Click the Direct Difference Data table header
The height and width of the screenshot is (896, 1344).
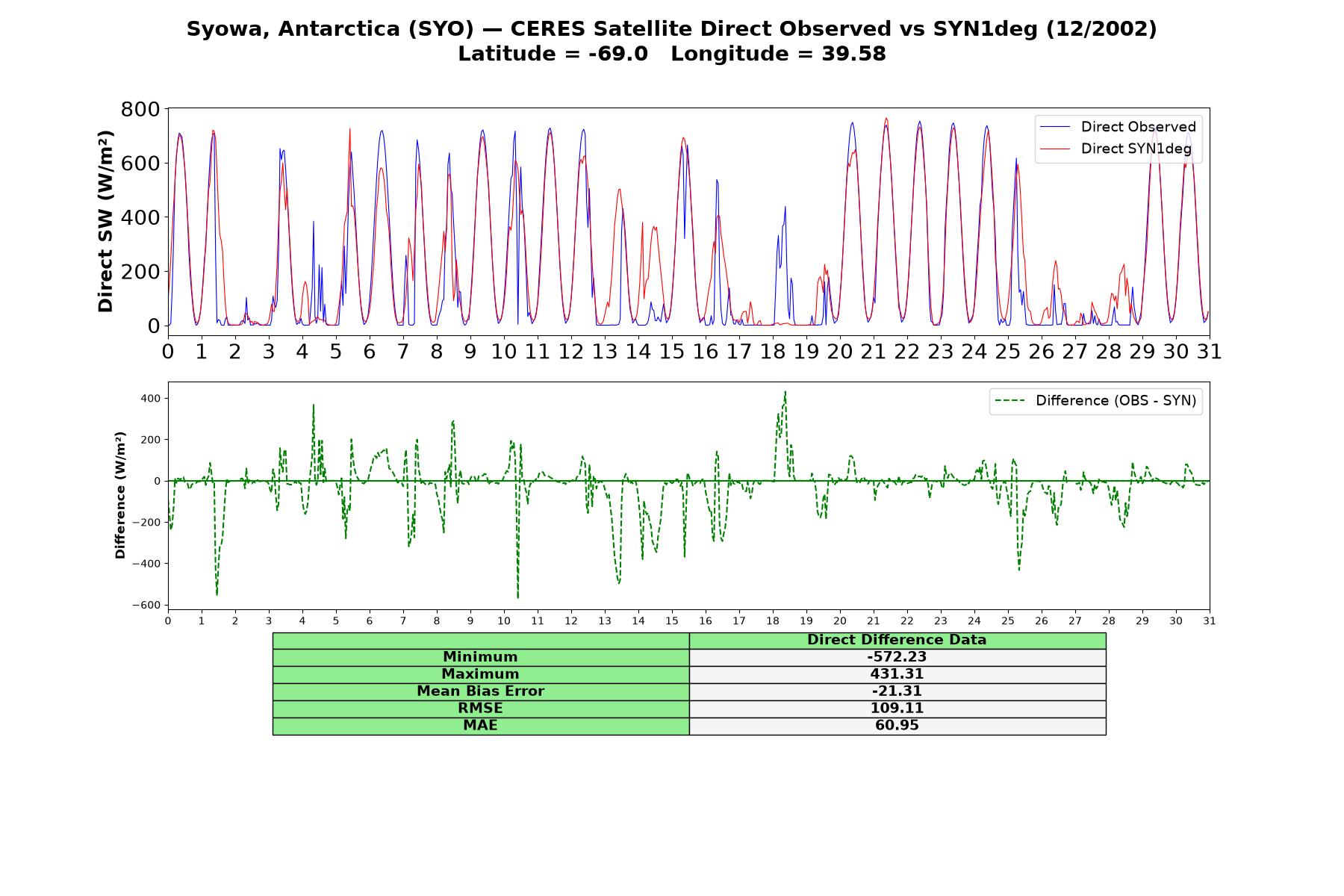pos(897,640)
